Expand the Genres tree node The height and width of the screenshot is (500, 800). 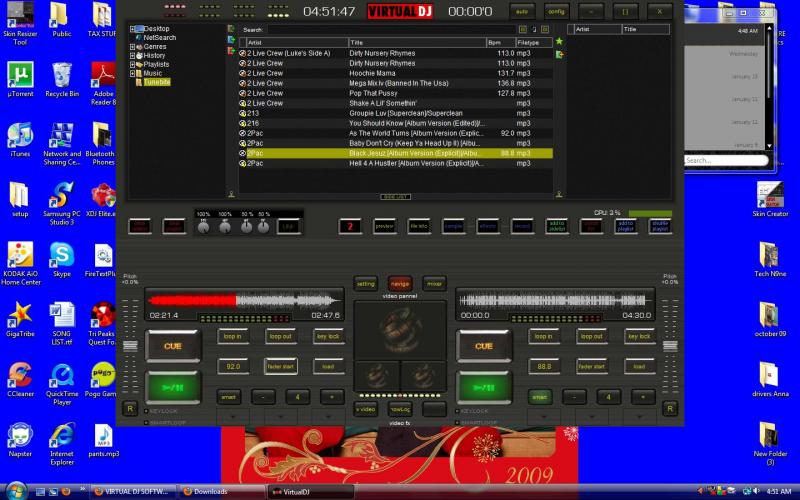click(133, 47)
